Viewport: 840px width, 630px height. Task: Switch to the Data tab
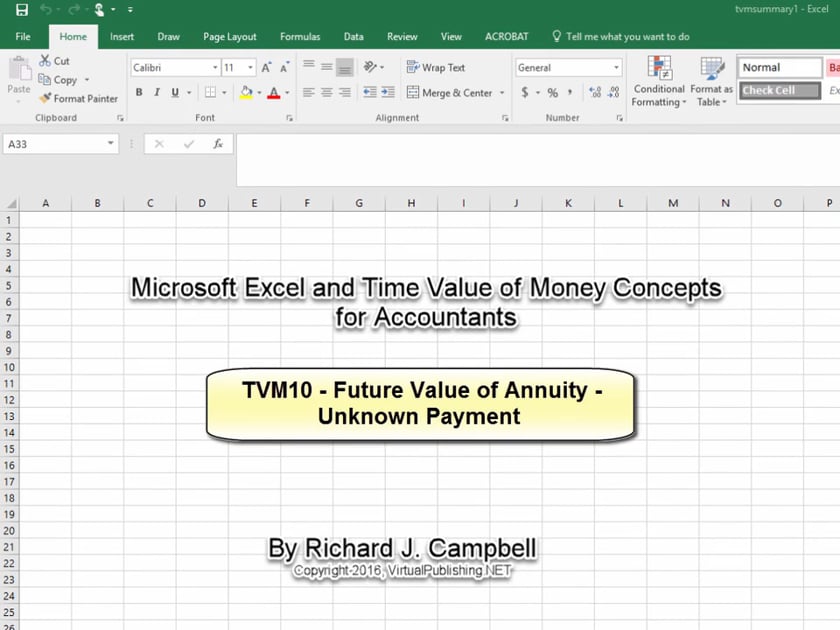click(354, 36)
